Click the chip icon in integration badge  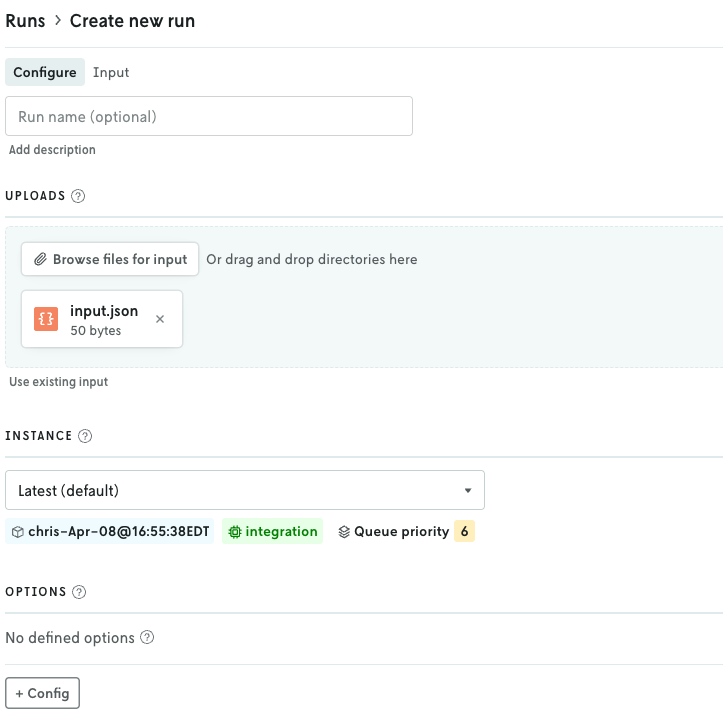tap(235, 532)
